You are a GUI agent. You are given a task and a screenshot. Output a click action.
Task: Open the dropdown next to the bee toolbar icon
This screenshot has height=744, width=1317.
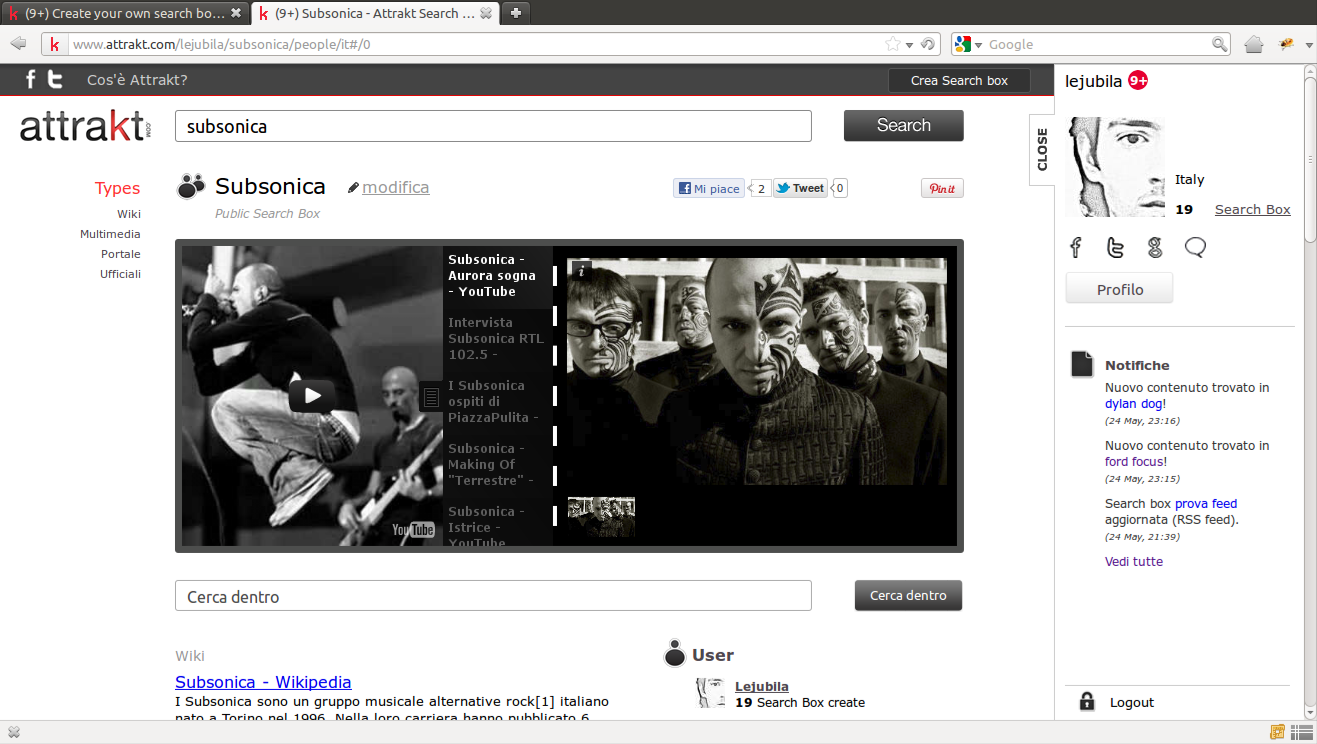[x=1309, y=45]
